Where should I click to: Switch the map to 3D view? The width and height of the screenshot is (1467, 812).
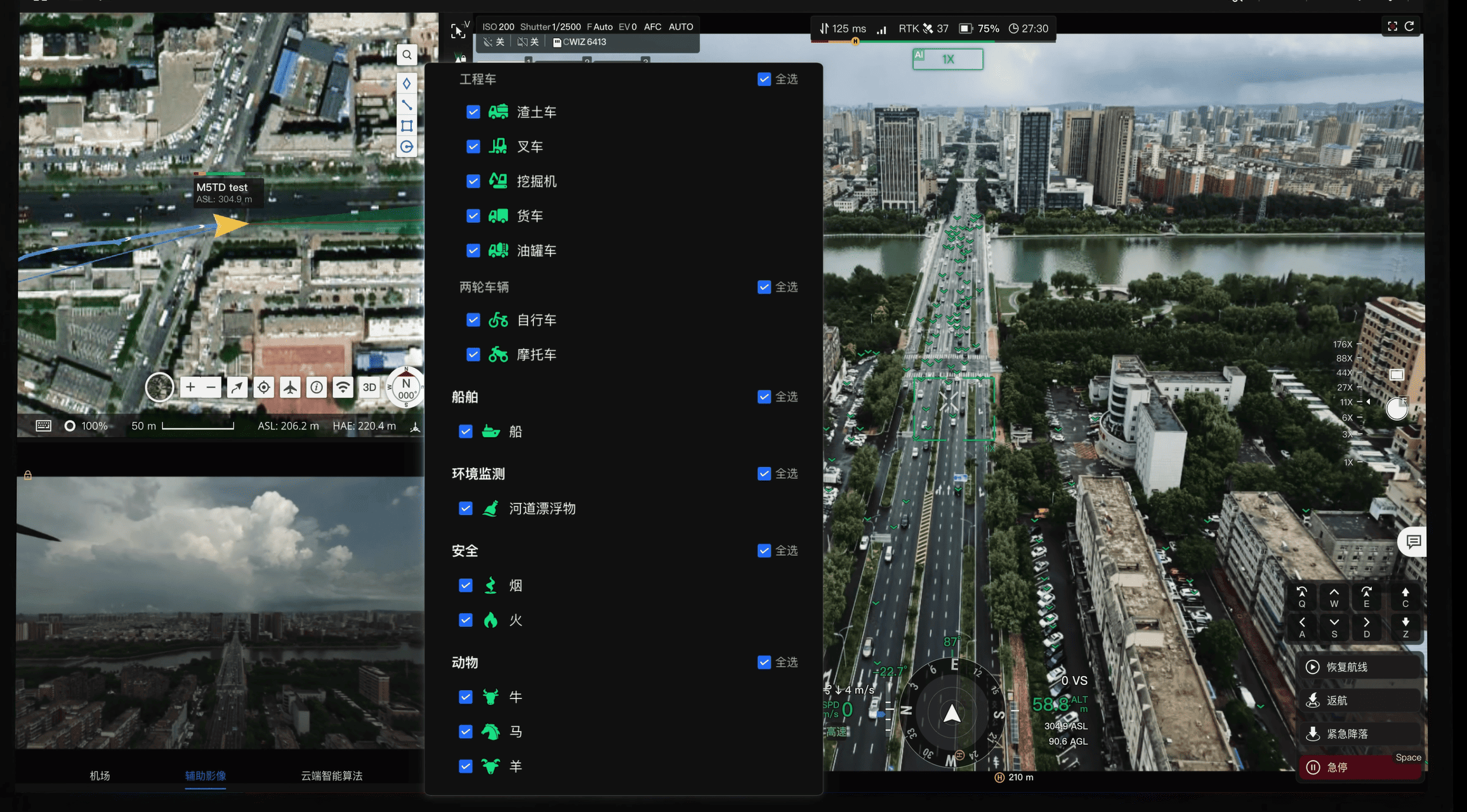pos(369,387)
